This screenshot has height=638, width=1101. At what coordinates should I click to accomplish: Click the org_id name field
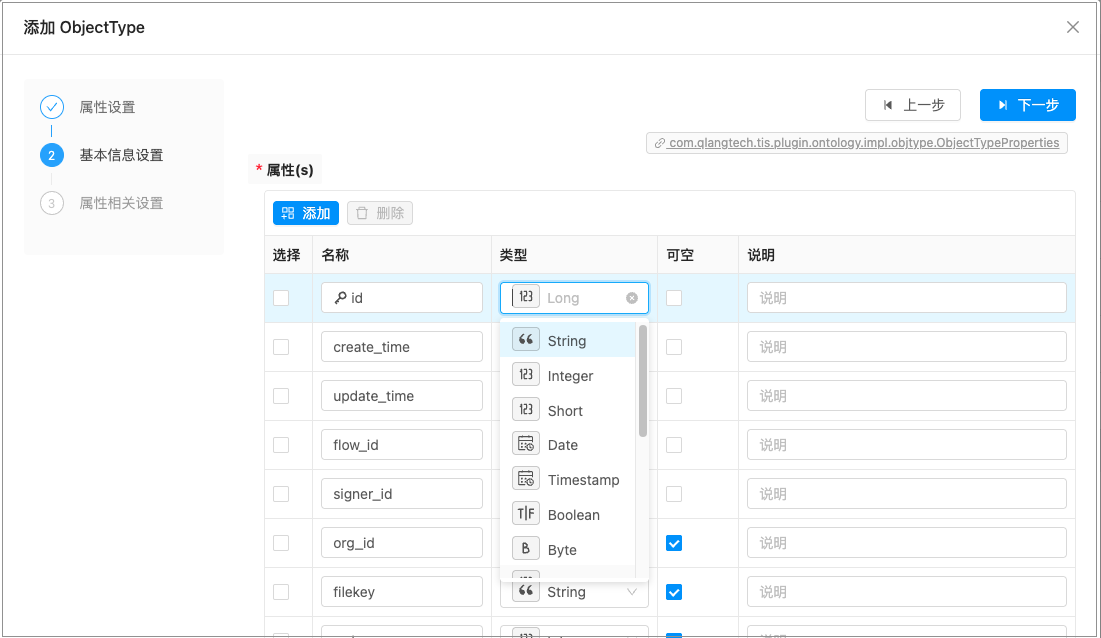click(x=402, y=543)
